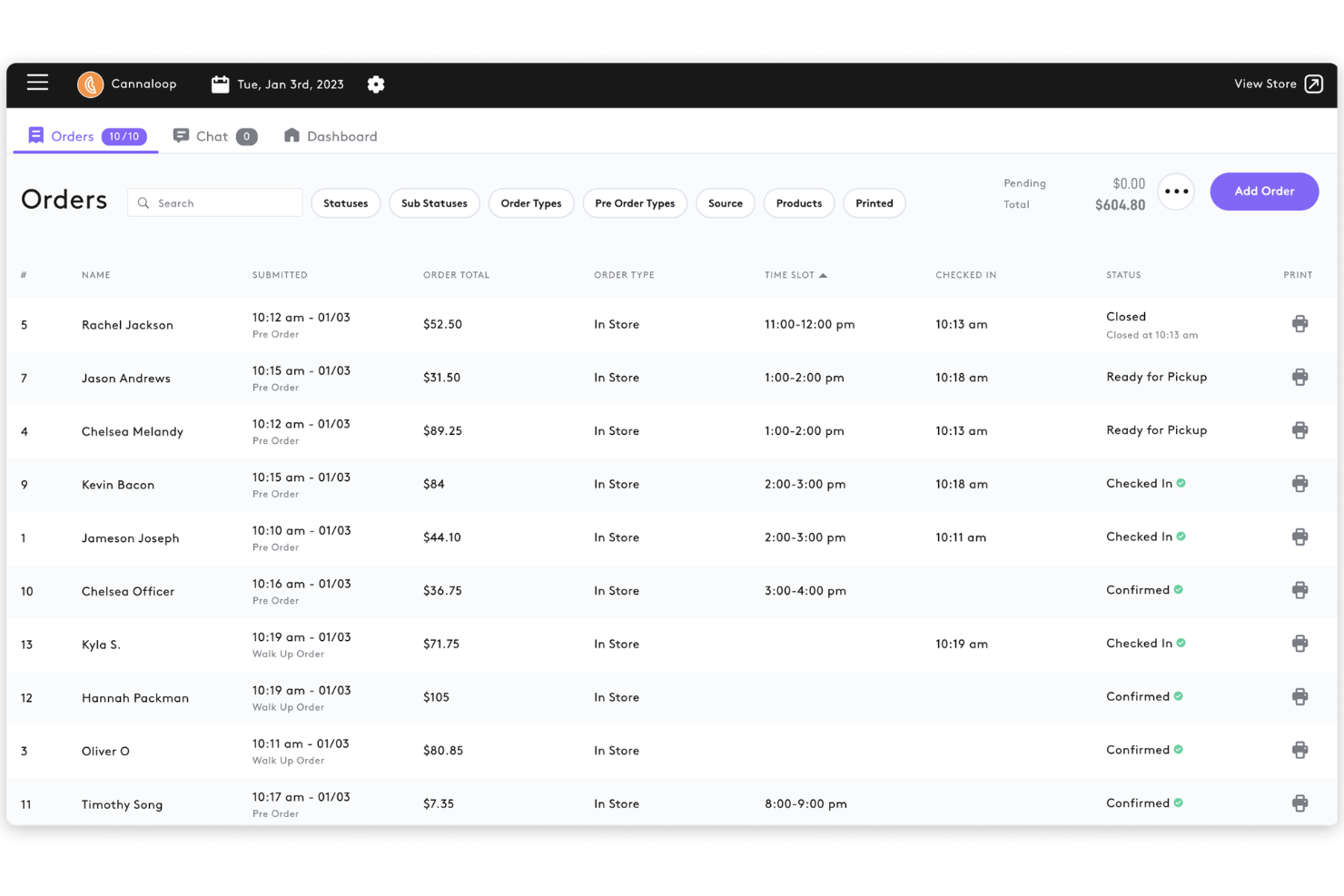
Task: Click the Chat bubble icon
Action: (181, 135)
